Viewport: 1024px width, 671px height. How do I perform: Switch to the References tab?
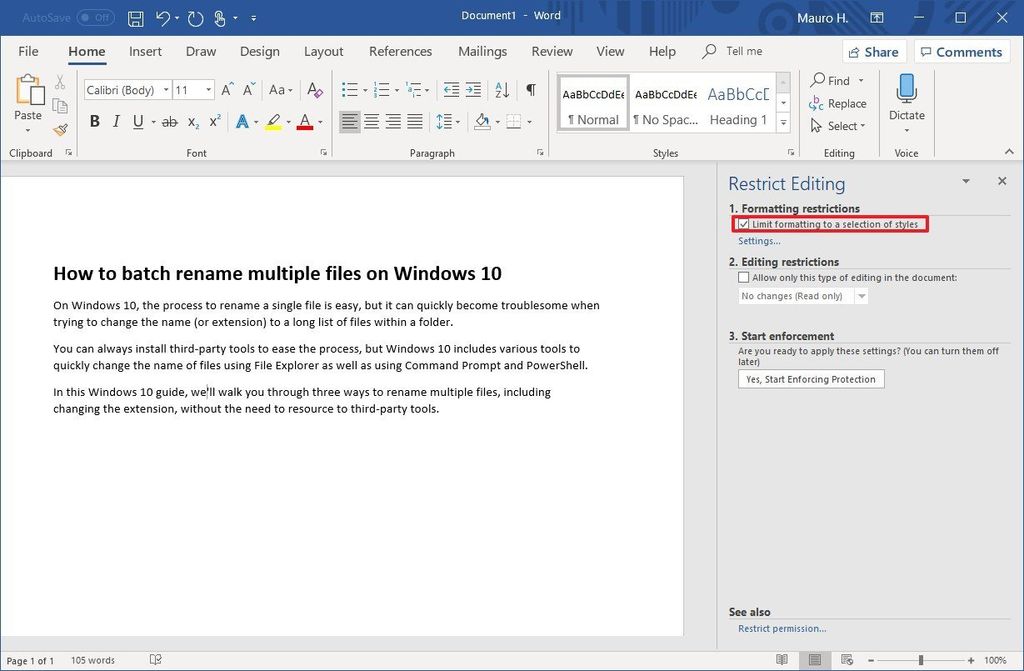coord(400,51)
